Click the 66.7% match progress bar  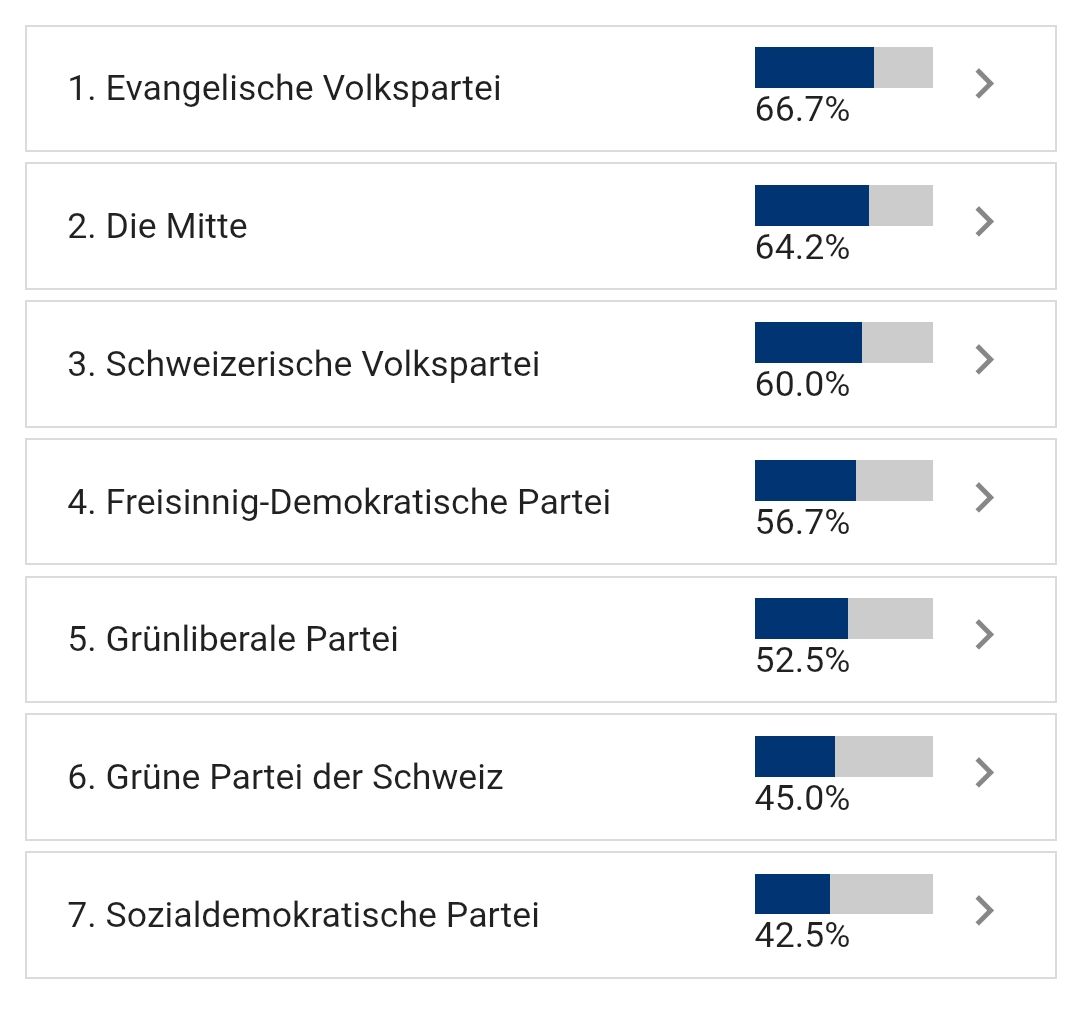click(x=843, y=67)
